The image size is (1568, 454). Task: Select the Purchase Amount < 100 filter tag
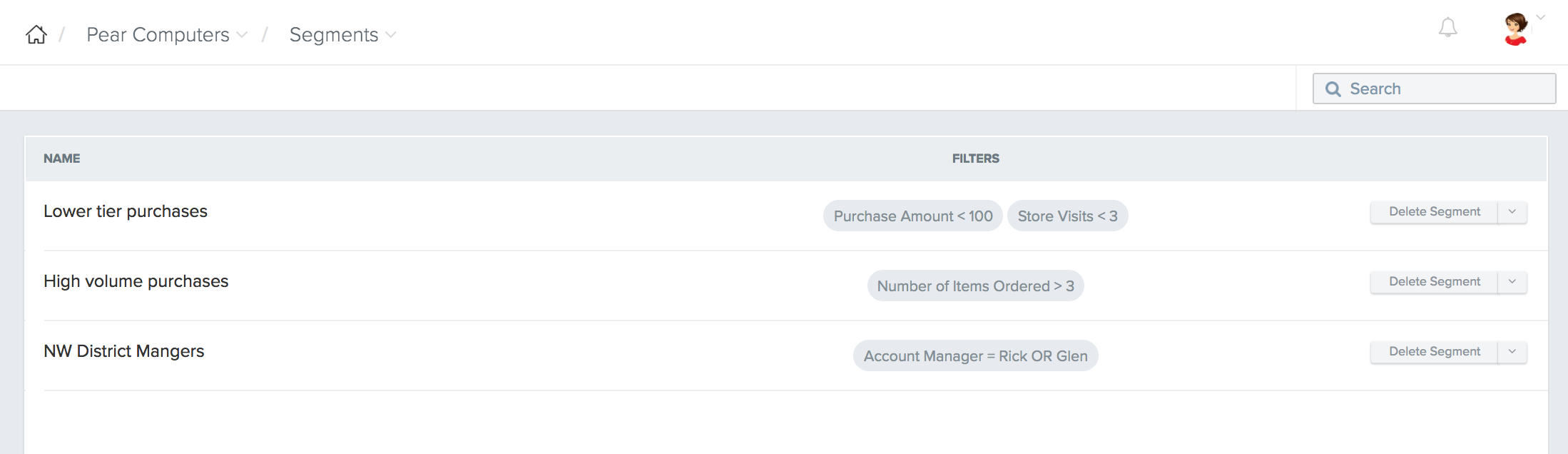point(912,216)
